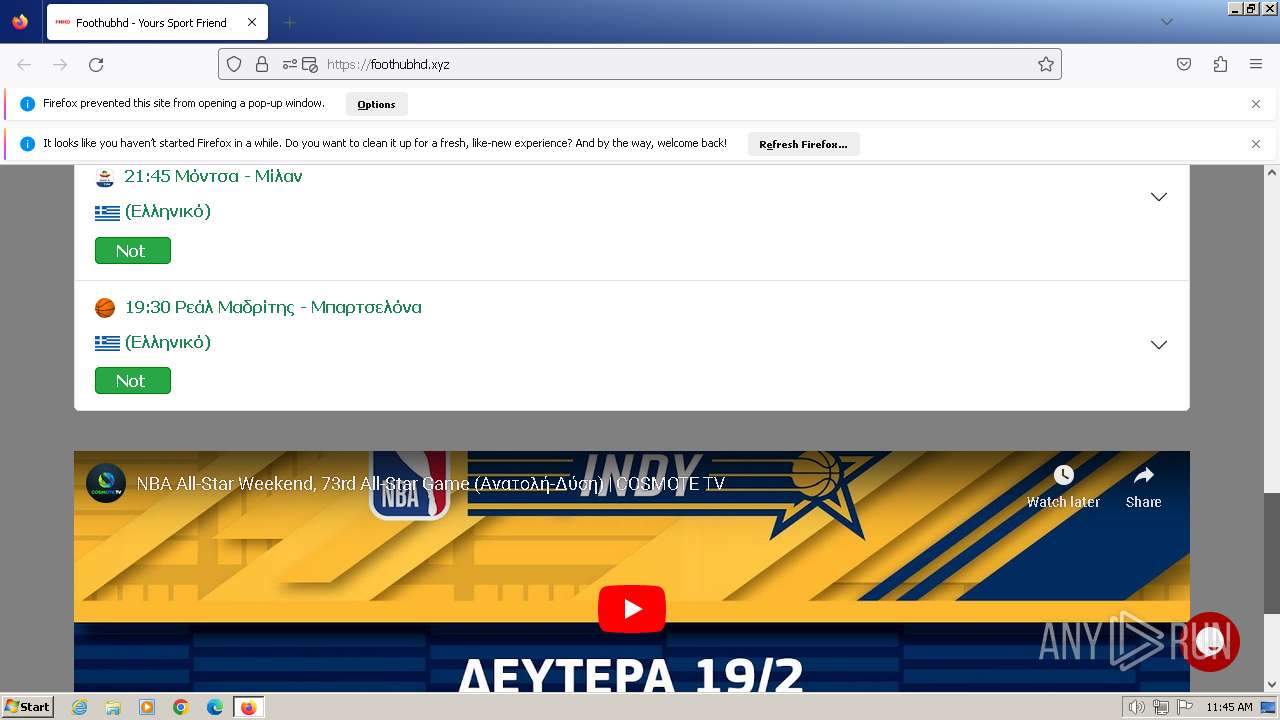This screenshot has width=1280, height=720.
Task: Switch to Firefox taskbar button
Action: tap(249, 707)
